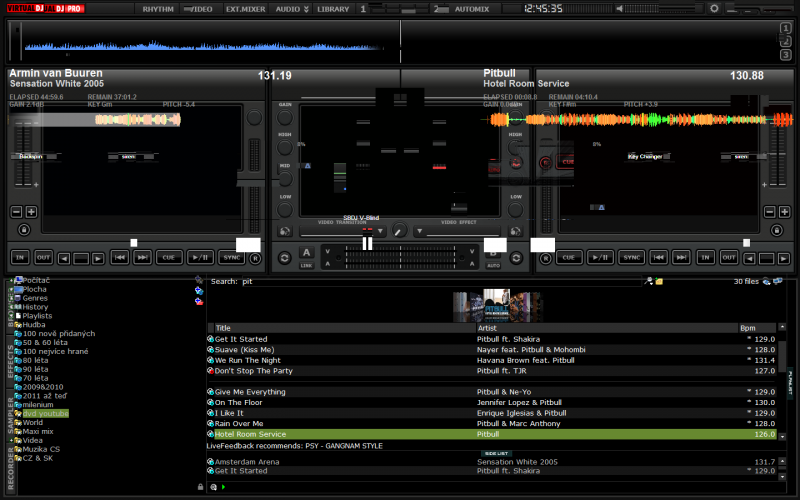Viewport: 800px width, 500px height.
Task: Toggle right deck loop OUT
Action: [x=729, y=258]
